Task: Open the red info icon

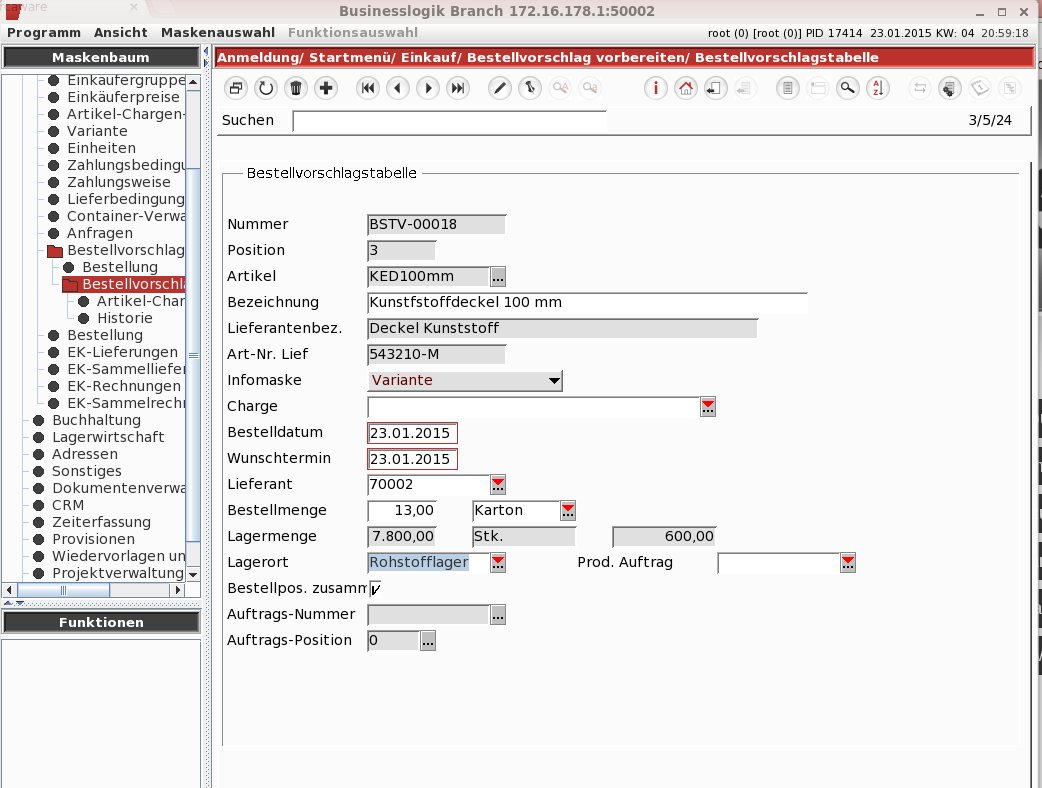Action: pos(655,88)
